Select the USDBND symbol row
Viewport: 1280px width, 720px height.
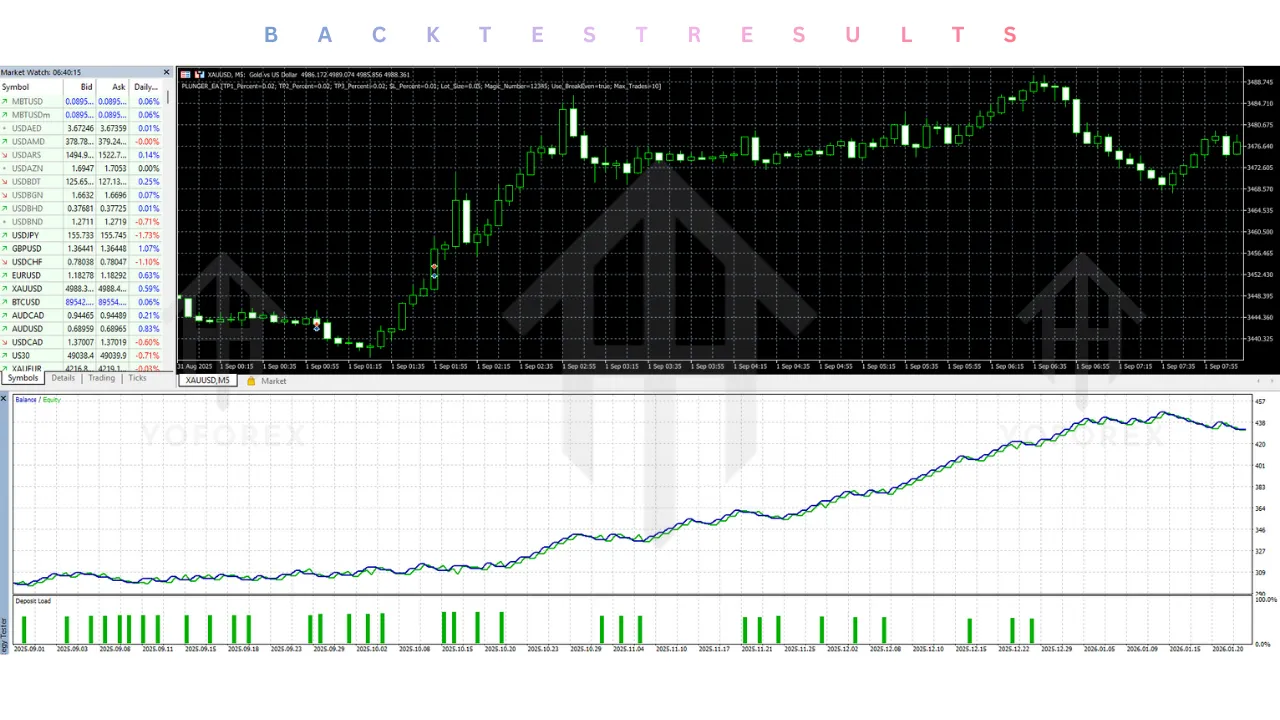82,222
